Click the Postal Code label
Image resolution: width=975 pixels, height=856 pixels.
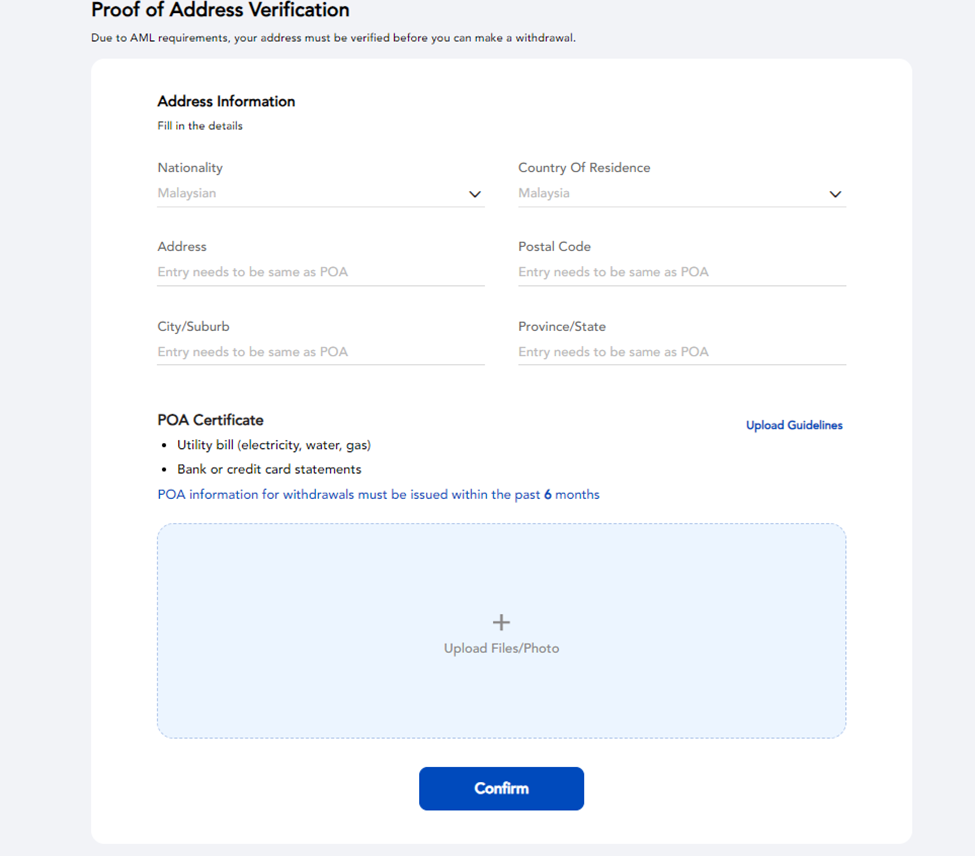point(554,247)
